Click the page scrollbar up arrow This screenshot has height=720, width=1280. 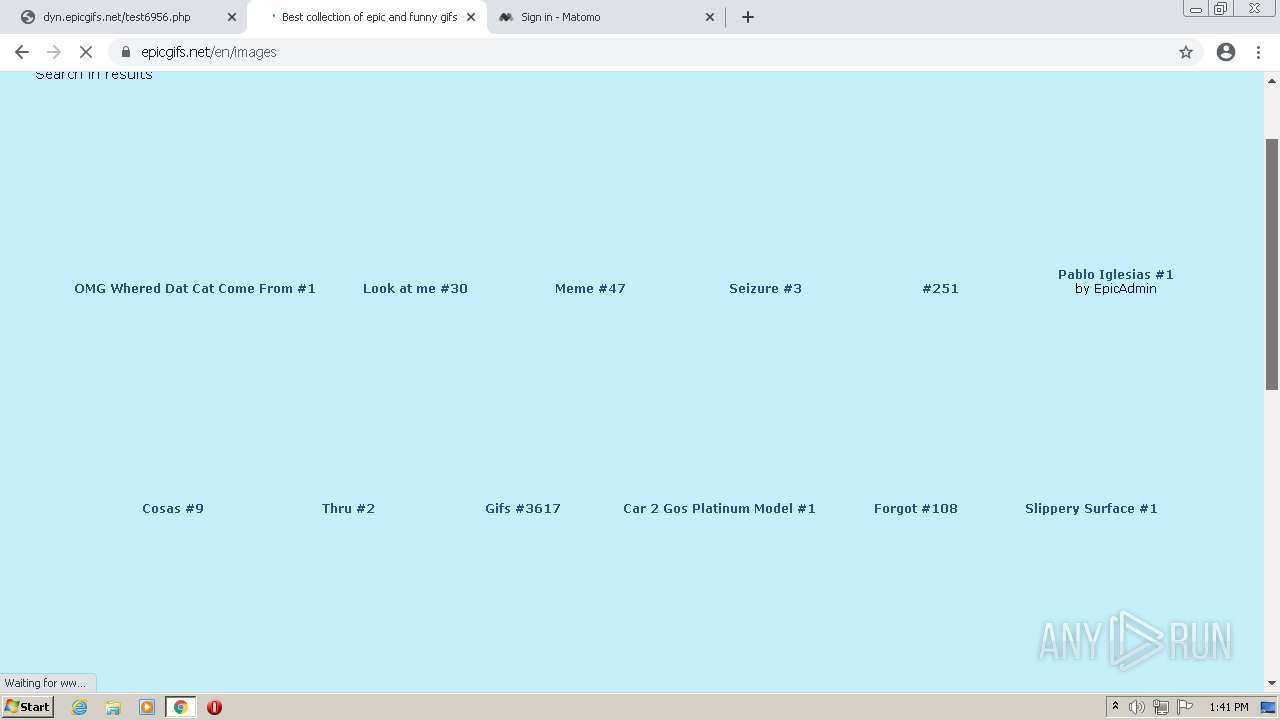[x=1272, y=80]
